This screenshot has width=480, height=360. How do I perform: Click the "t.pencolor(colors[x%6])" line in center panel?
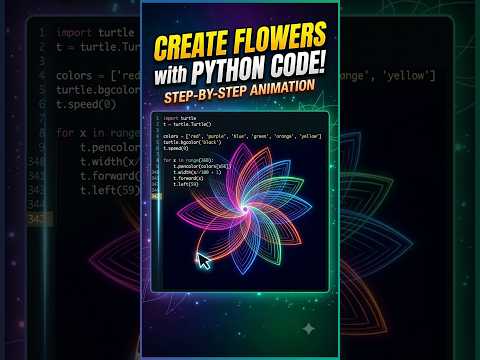coord(202,166)
